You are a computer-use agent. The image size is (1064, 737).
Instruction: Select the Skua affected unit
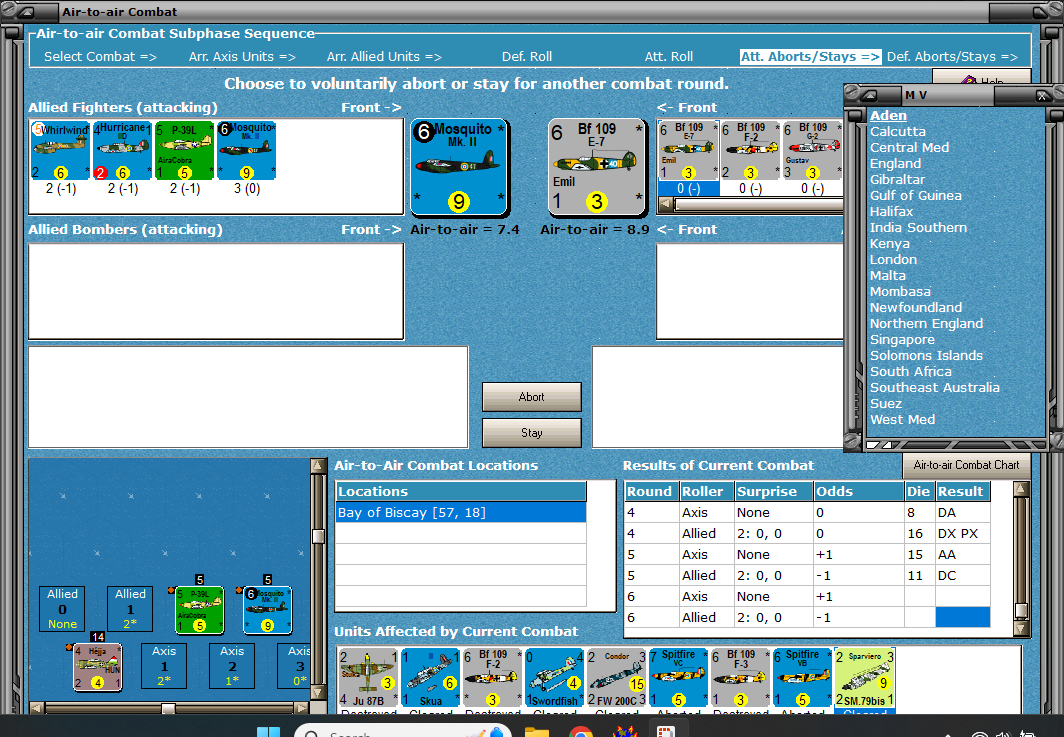coord(430,677)
